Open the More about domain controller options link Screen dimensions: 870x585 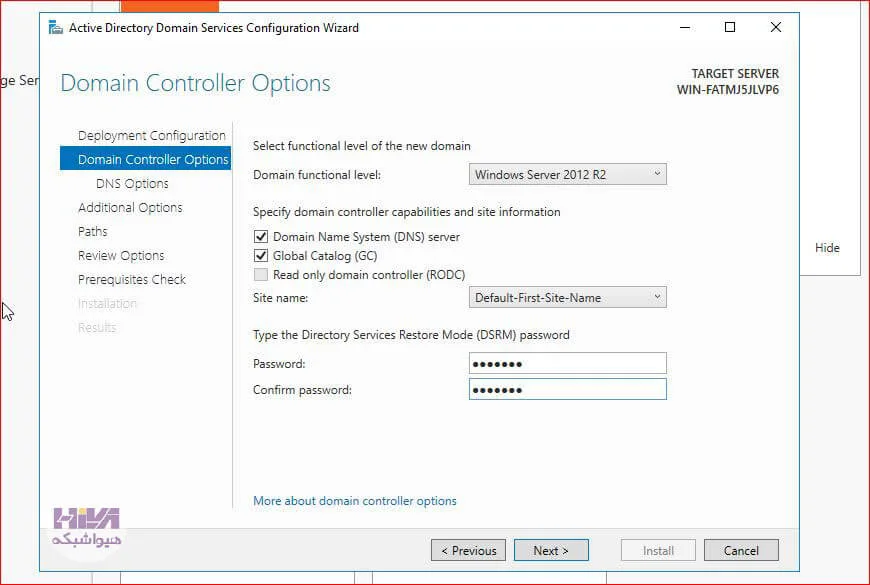click(355, 501)
